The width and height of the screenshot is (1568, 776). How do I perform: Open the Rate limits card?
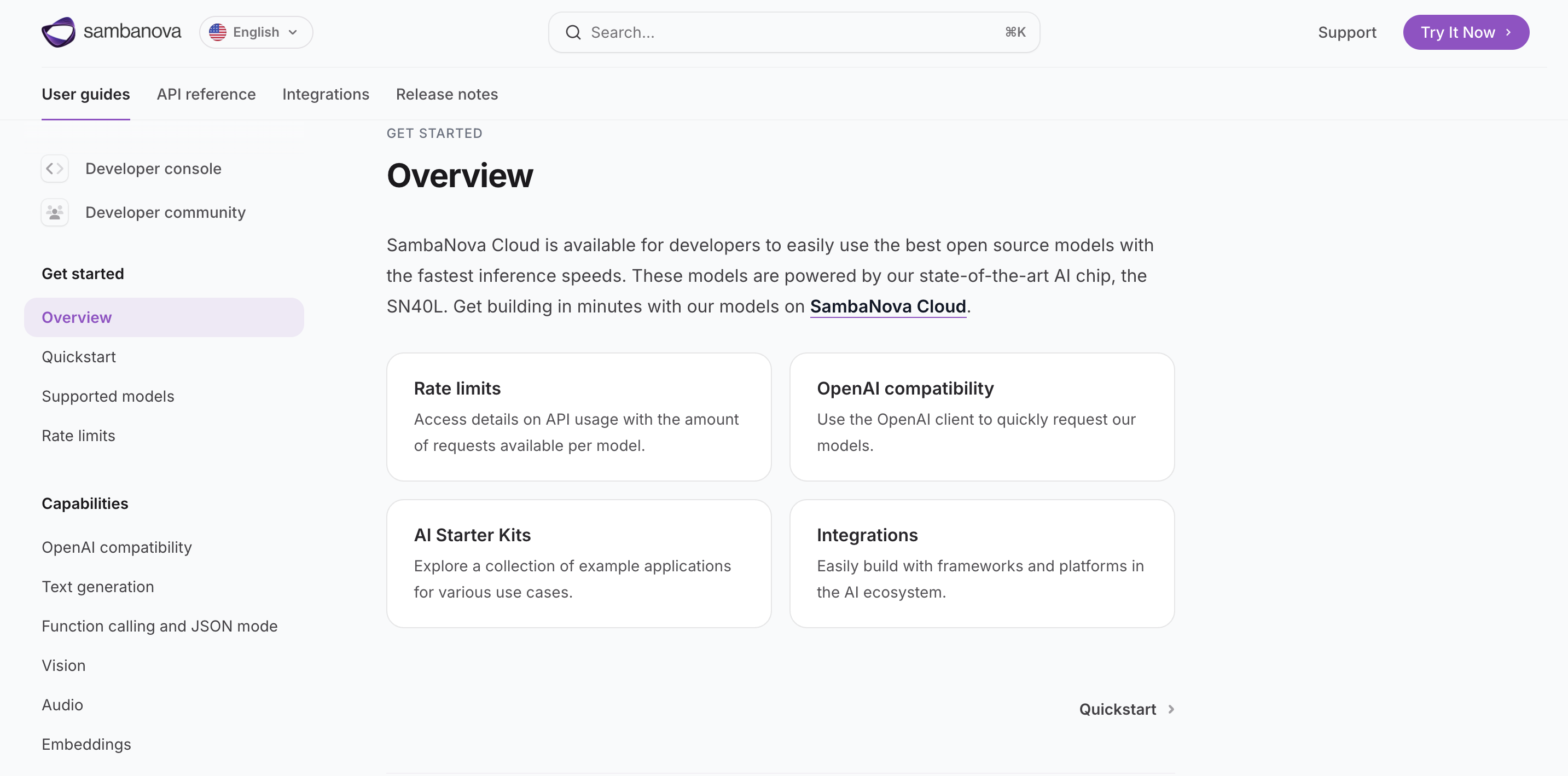(578, 417)
